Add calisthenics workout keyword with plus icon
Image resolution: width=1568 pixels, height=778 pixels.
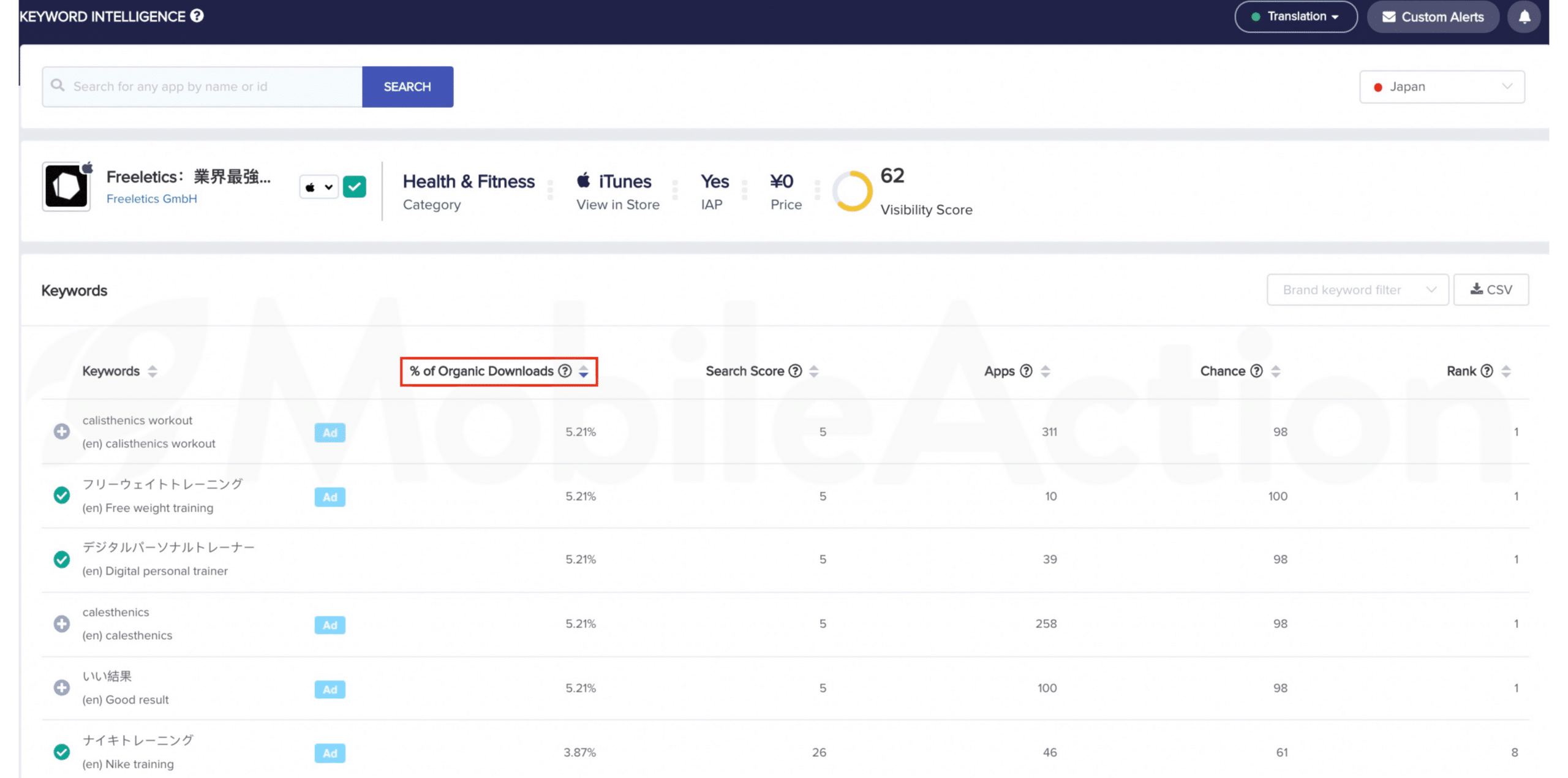61,431
